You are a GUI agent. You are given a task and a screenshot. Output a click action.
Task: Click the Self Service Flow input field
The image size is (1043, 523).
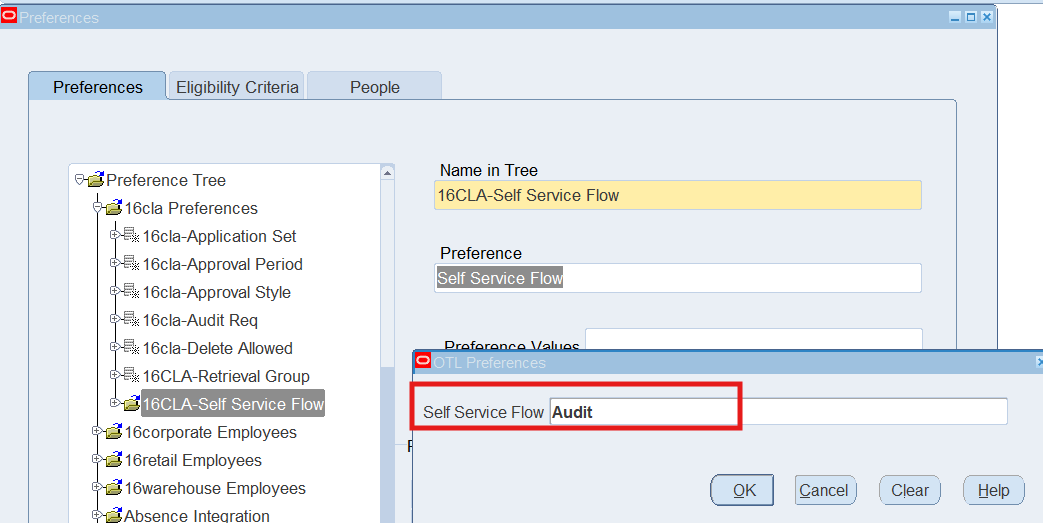(777, 412)
